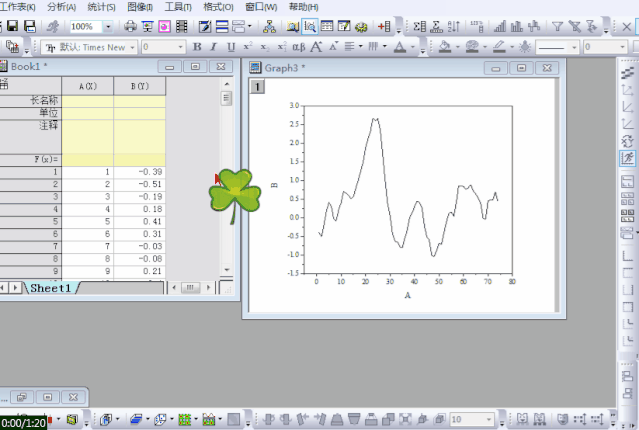Click the Bold formatting button
This screenshot has width=639, height=430.
tap(197, 47)
